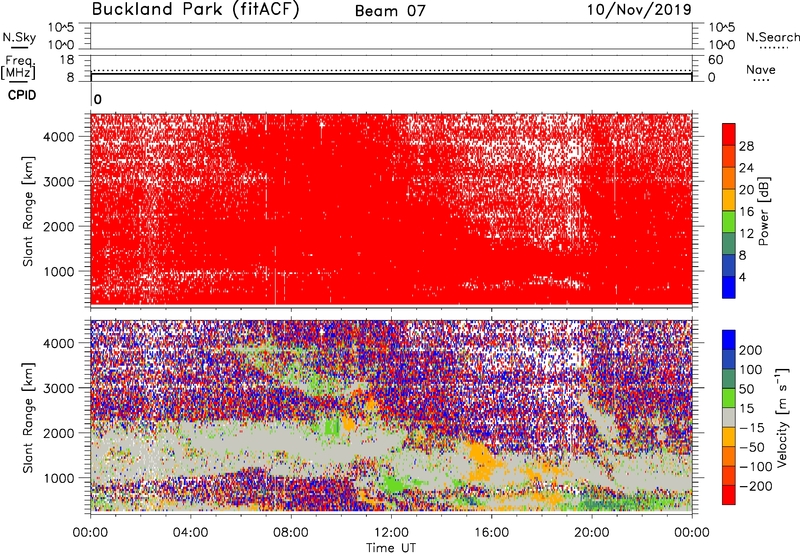Click the red top segment of Power colorbar
The height and width of the screenshot is (554, 800).
click(729, 135)
